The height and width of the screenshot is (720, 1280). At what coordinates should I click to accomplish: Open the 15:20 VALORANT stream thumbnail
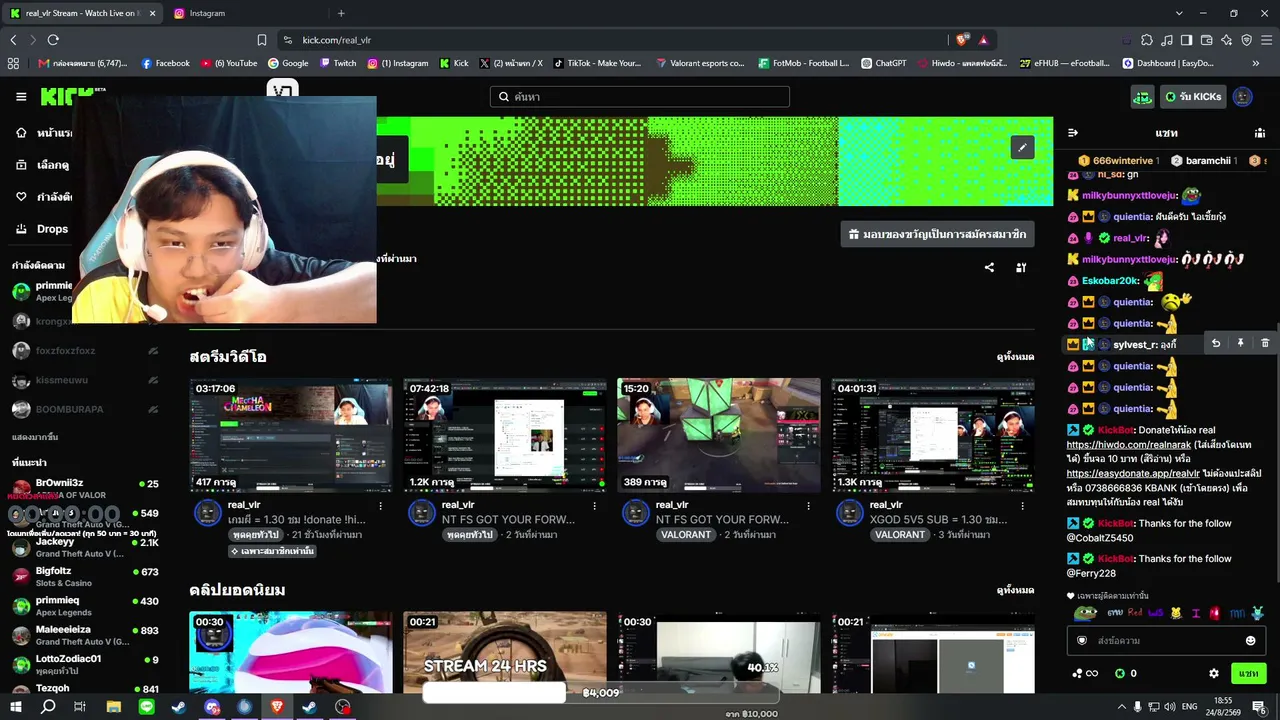click(x=719, y=435)
